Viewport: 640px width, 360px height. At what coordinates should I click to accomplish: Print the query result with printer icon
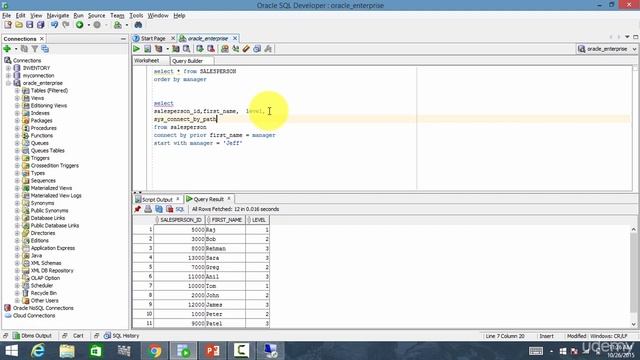coord(148,209)
